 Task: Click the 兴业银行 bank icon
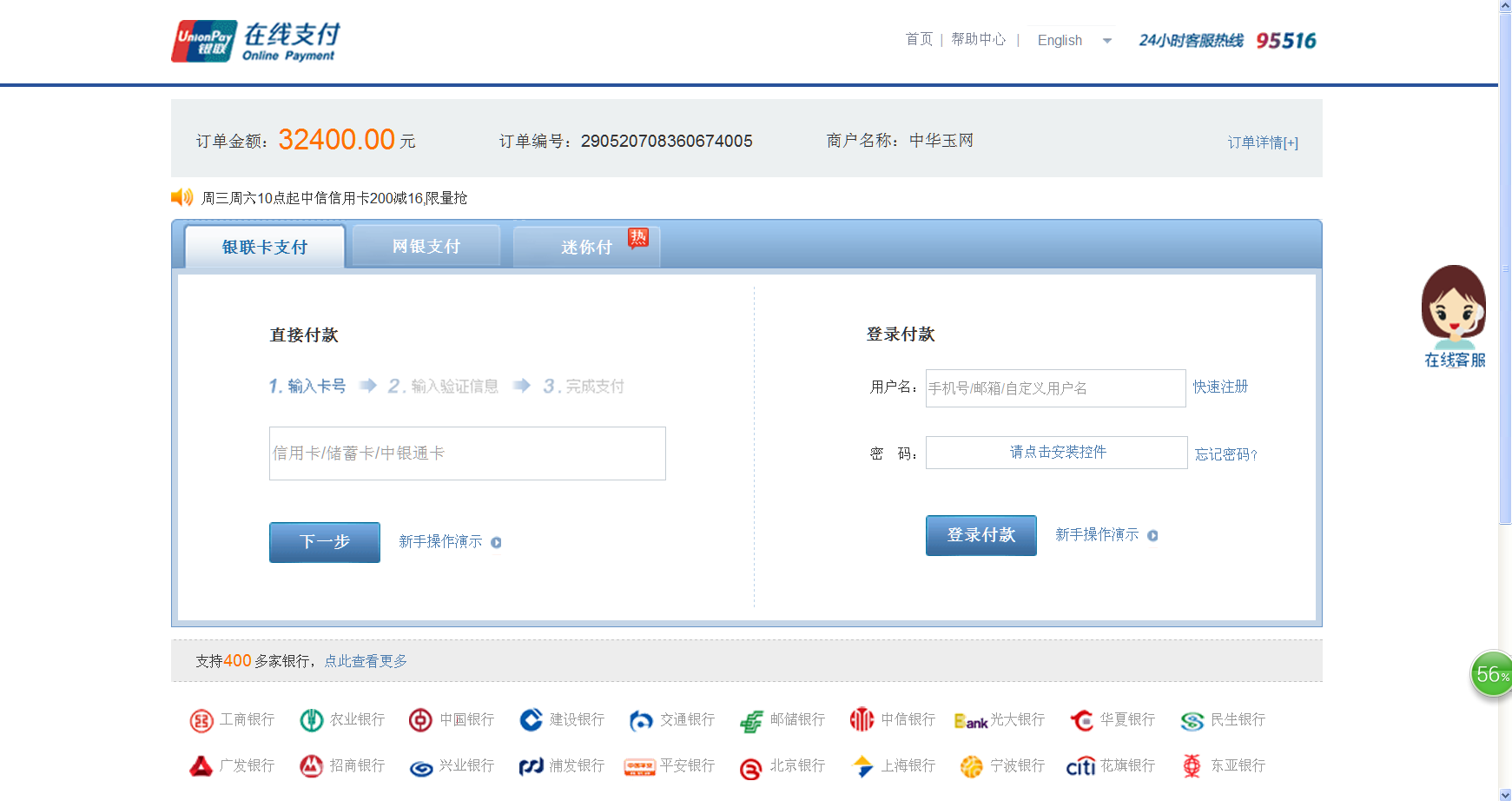click(x=421, y=768)
